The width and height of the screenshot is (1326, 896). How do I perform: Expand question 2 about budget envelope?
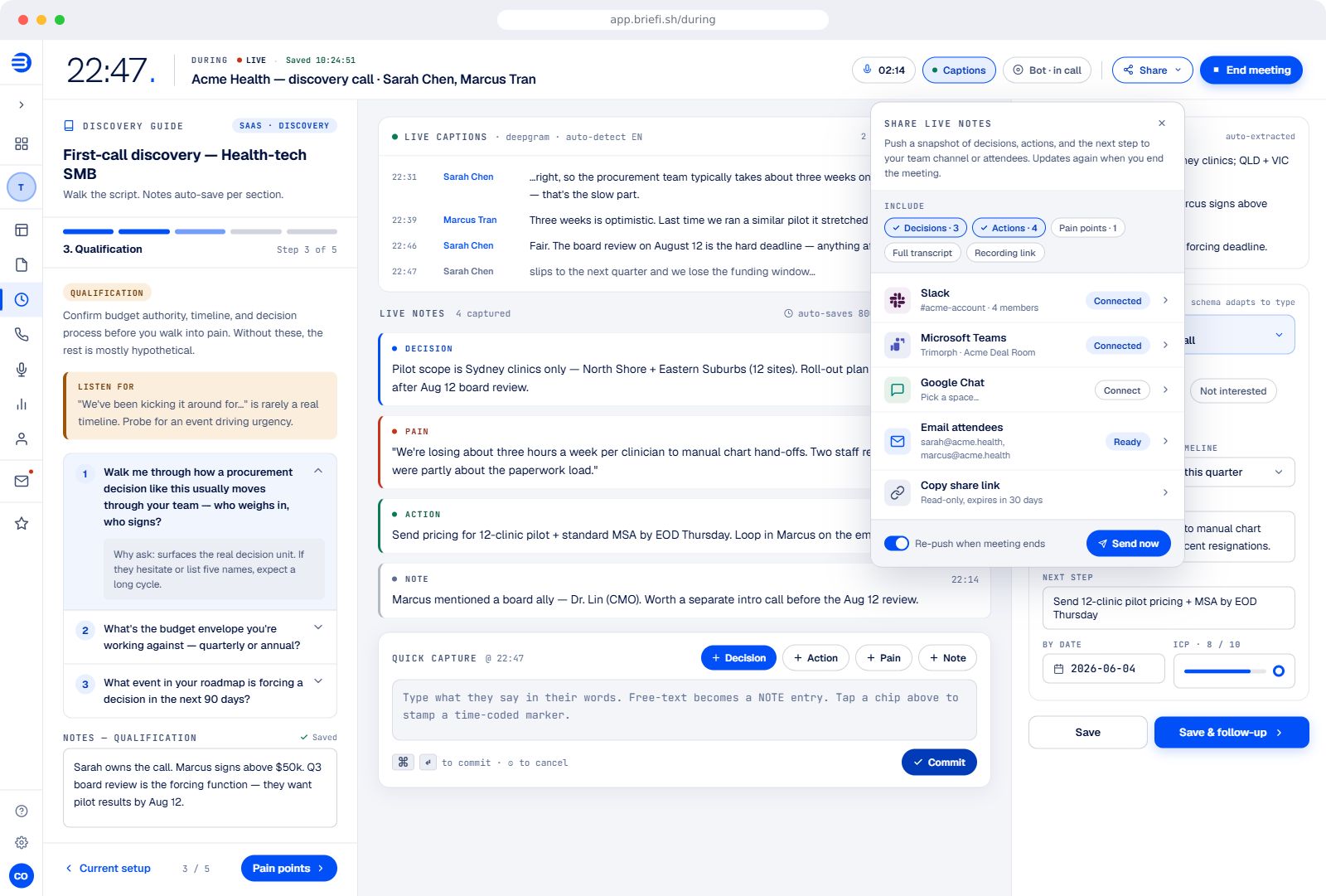coord(318,627)
